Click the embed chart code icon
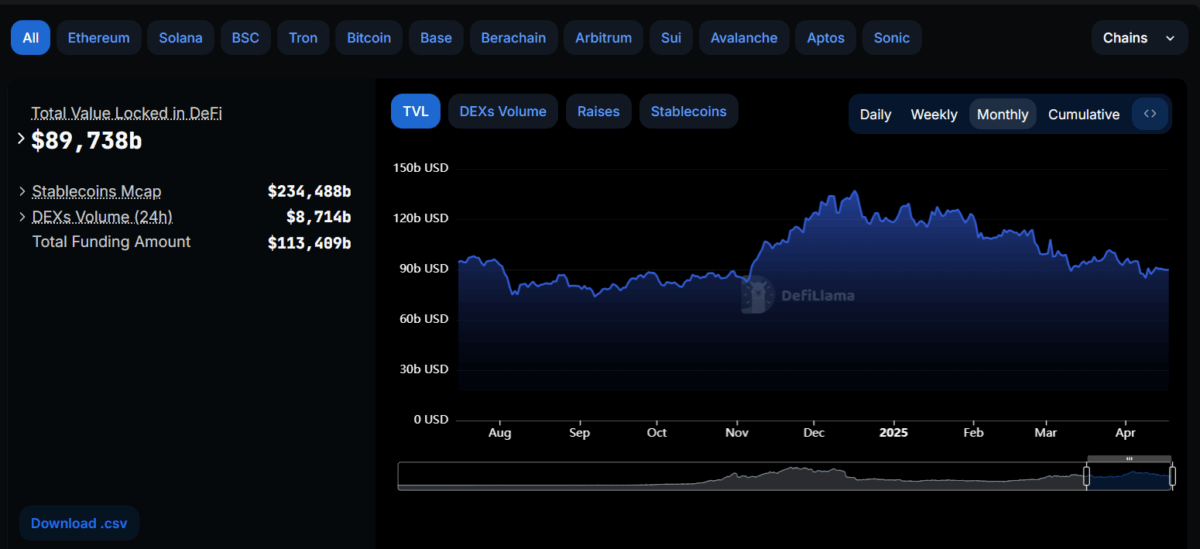Image resolution: width=1200 pixels, height=549 pixels. [1150, 114]
